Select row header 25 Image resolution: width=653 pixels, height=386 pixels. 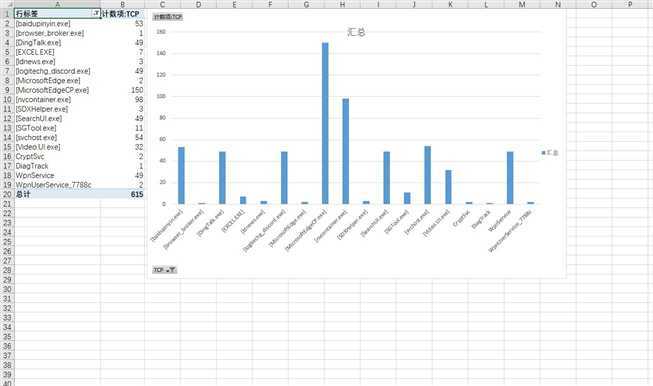[7, 242]
